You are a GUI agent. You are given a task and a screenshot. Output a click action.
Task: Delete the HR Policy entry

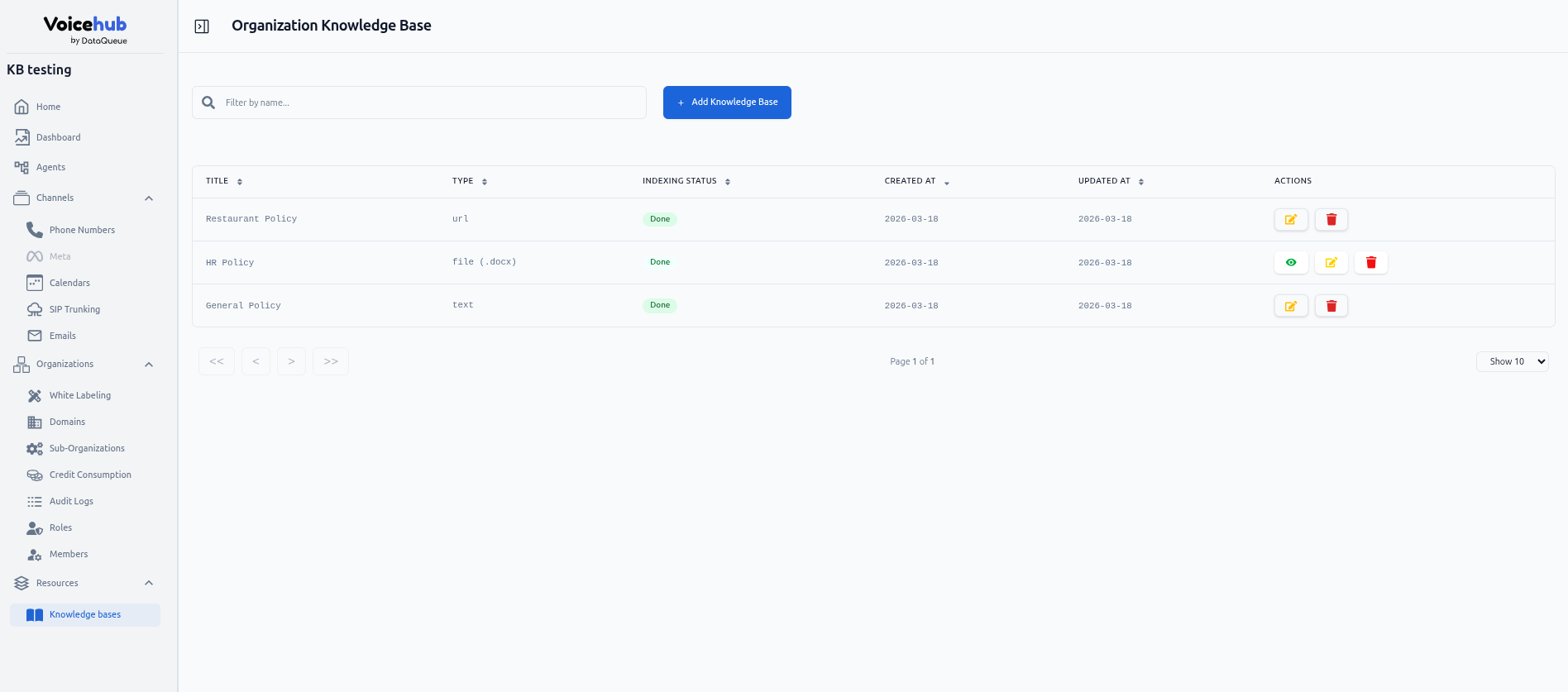pyautogui.click(x=1370, y=263)
